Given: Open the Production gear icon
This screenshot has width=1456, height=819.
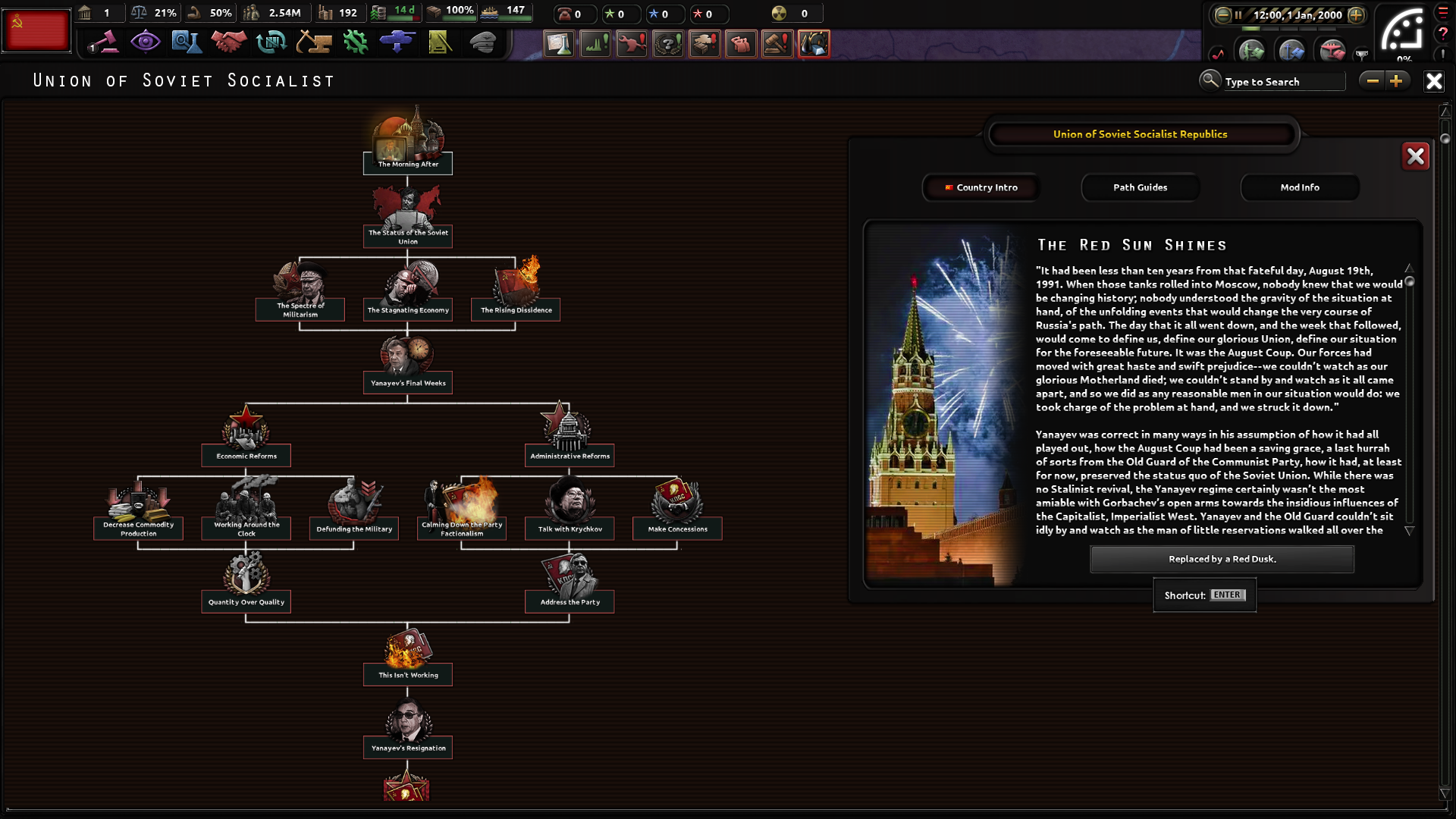Looking at the screenshot, I should [355, 42].
